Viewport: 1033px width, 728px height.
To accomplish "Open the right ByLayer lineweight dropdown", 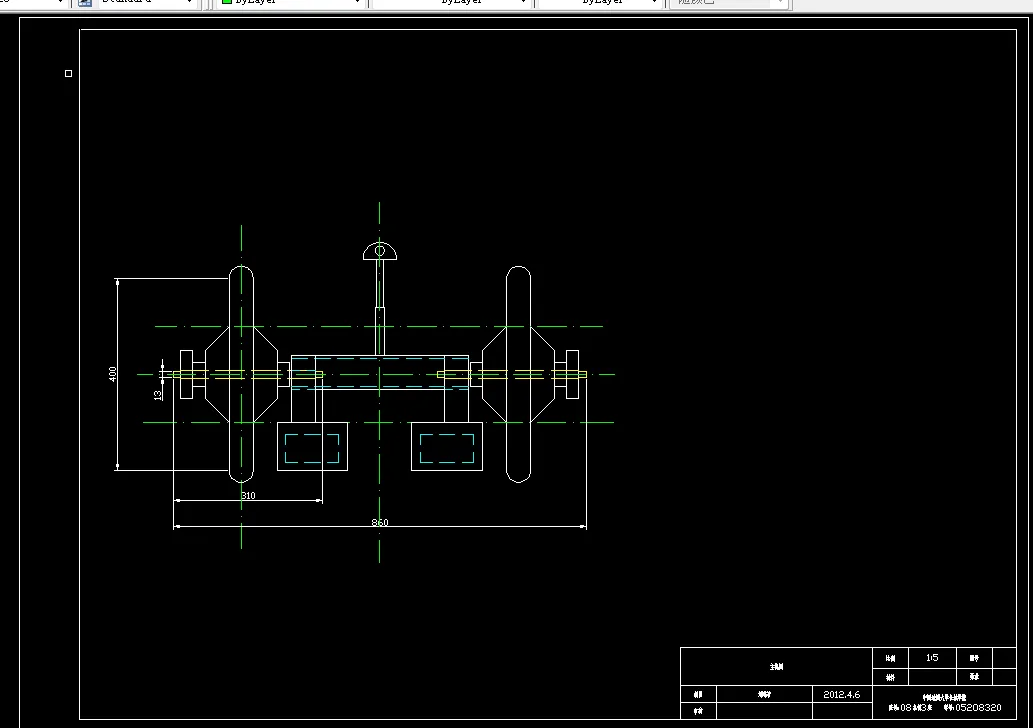I will point(600,3).
